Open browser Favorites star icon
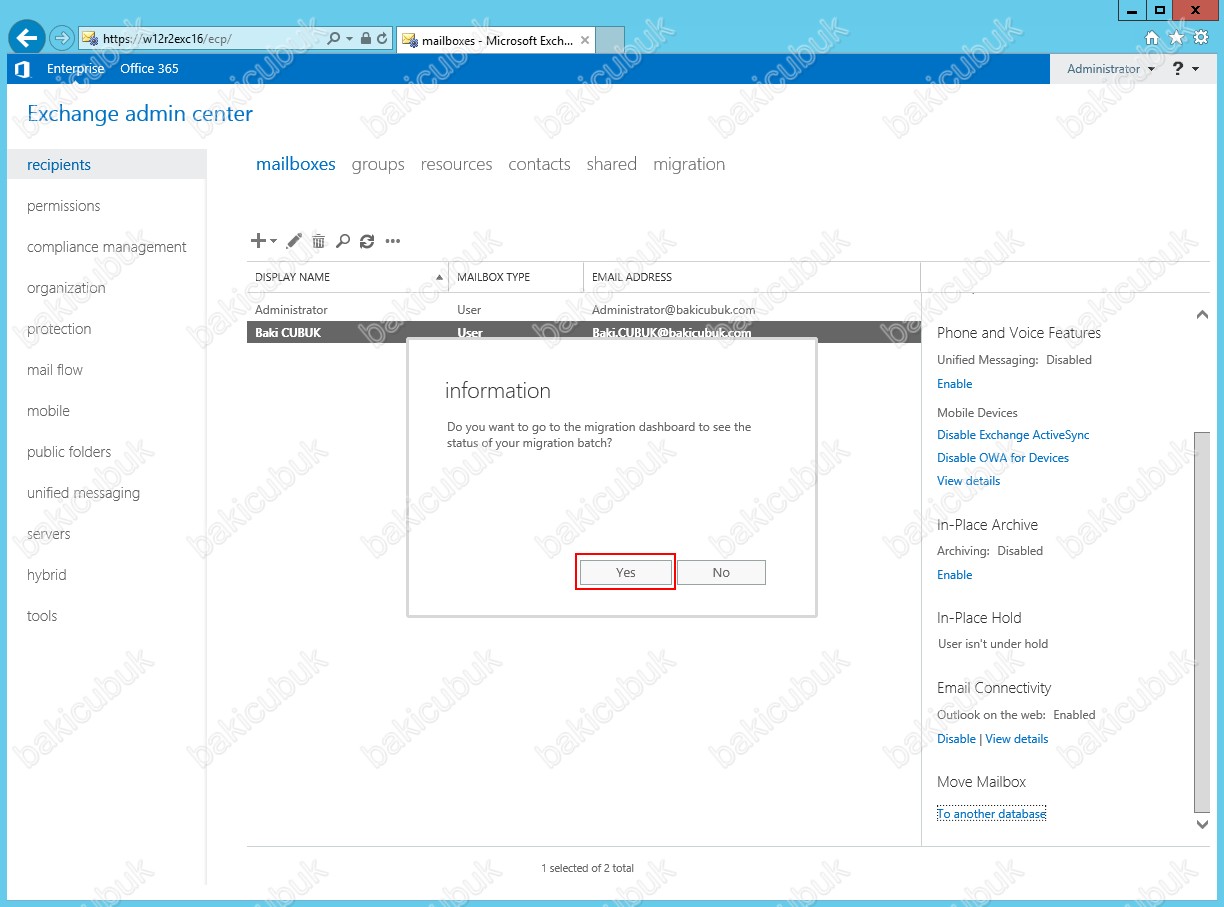 coord(1176,38)
